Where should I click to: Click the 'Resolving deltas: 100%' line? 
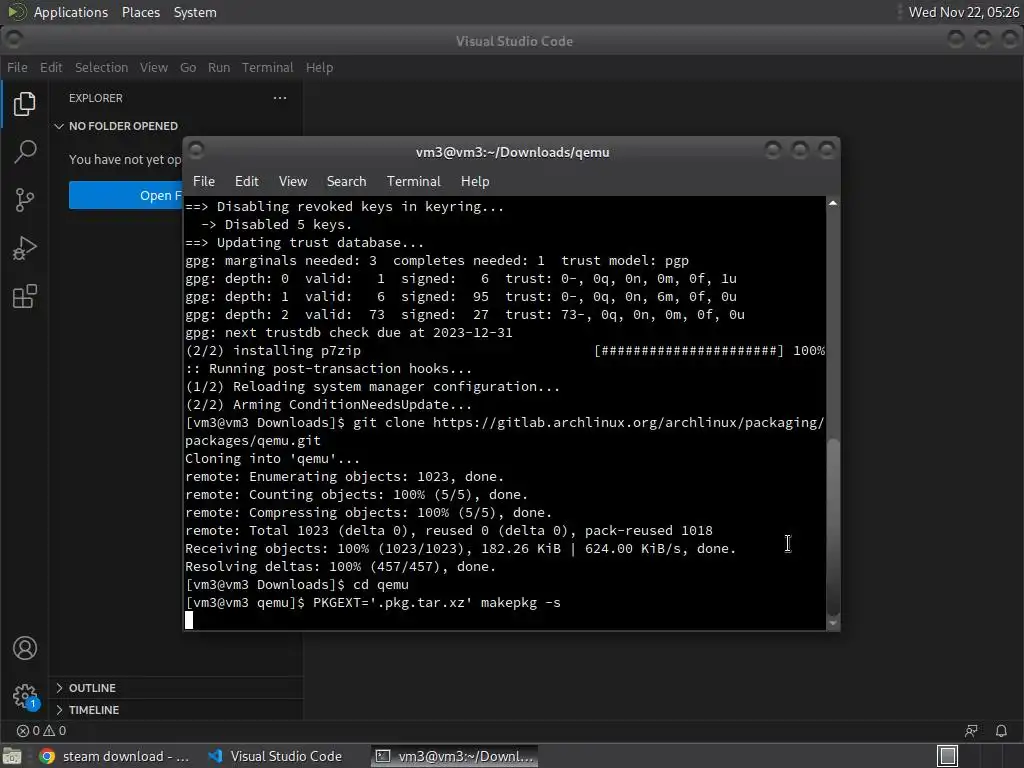(x=340, y=567)
